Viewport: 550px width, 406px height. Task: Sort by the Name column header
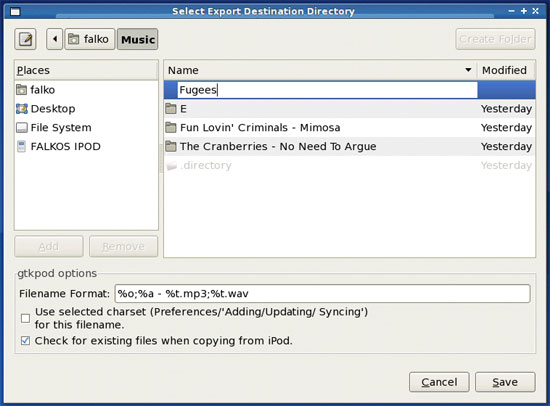pyautogui.click(x=320, y=70)
